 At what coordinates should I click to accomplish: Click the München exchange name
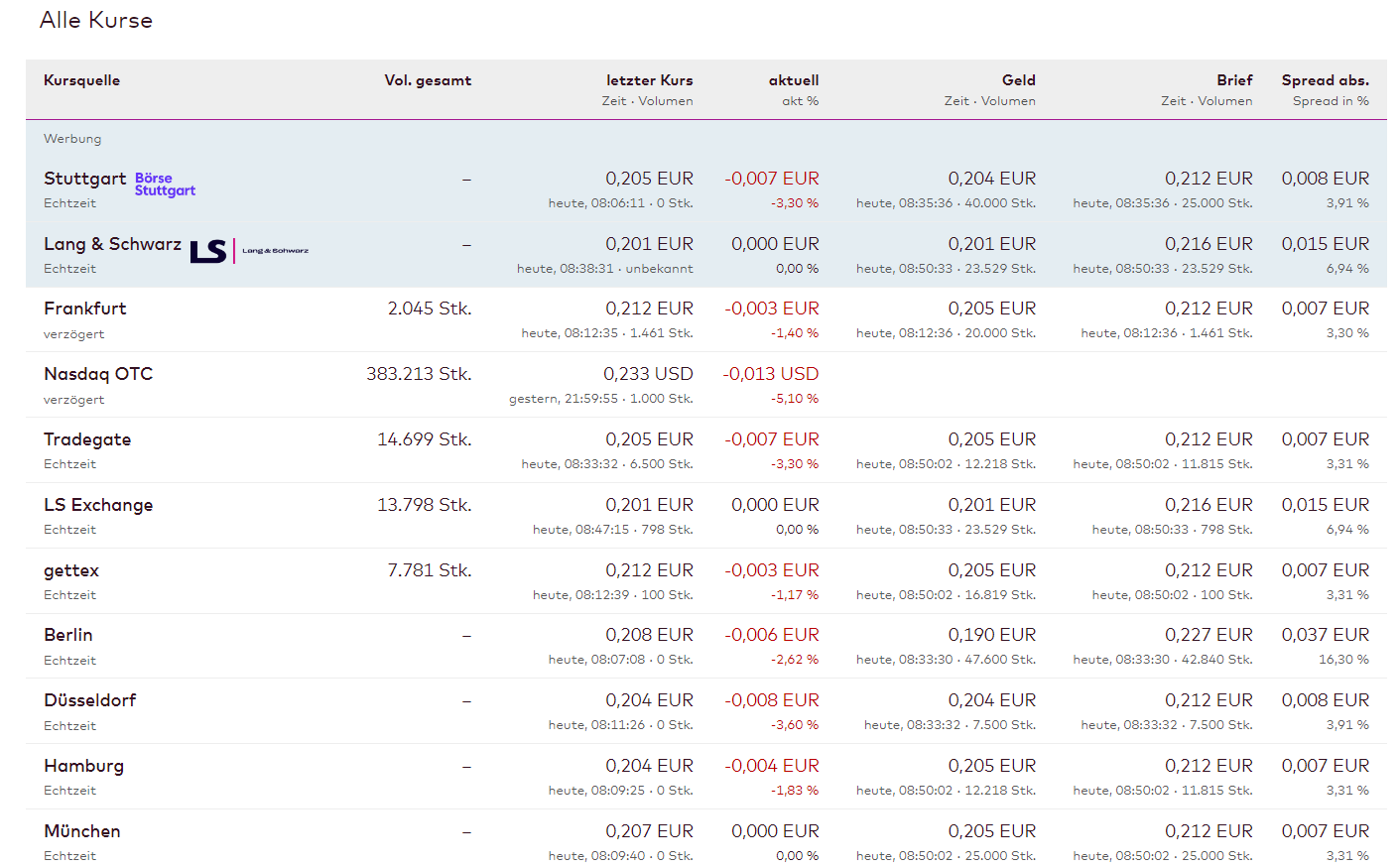pyautogui.click(x=82, y=831)
